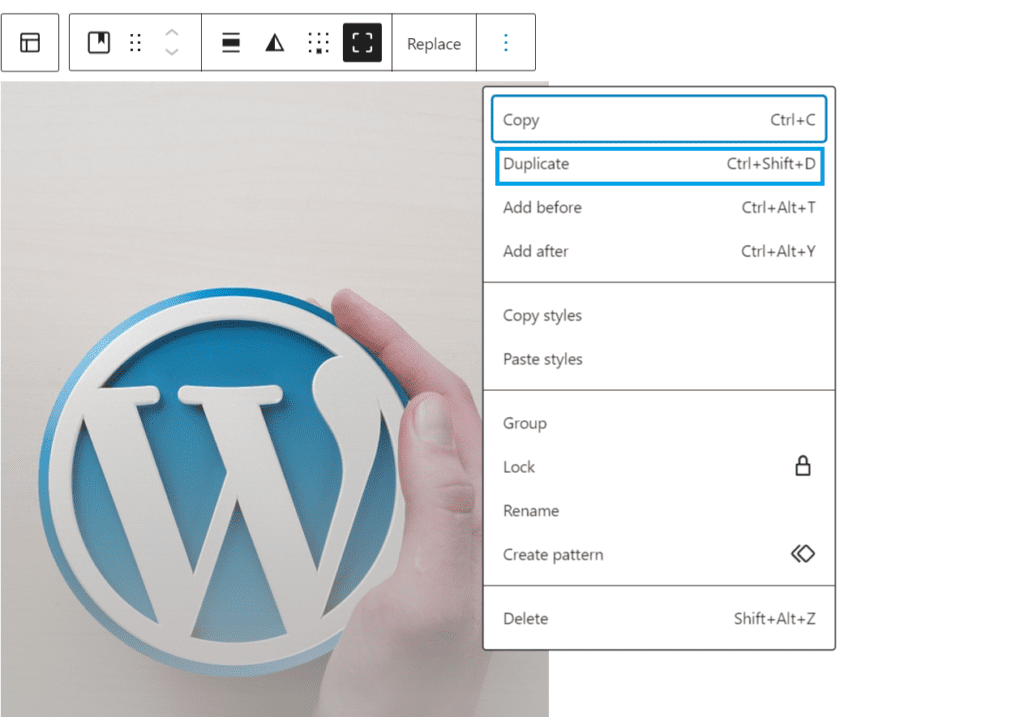The height and width of the screenshot is (717, 1024).
Task: Select Copy styles
Action: (659, 315)
